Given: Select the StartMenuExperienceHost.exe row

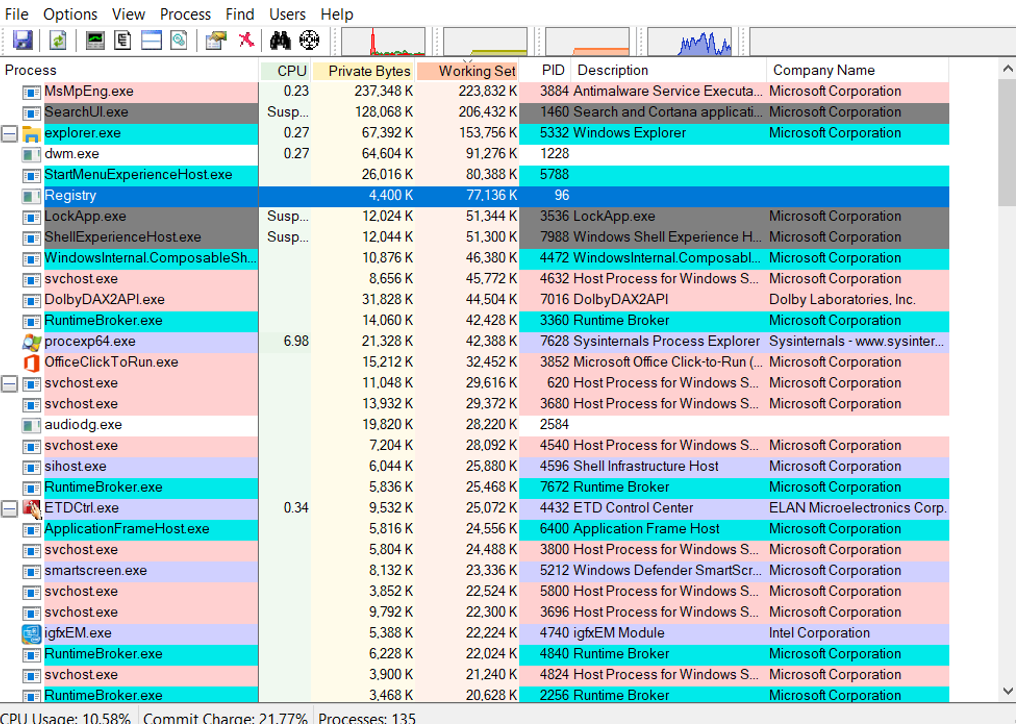Looking at the screenshot, I should pos(474,175).
